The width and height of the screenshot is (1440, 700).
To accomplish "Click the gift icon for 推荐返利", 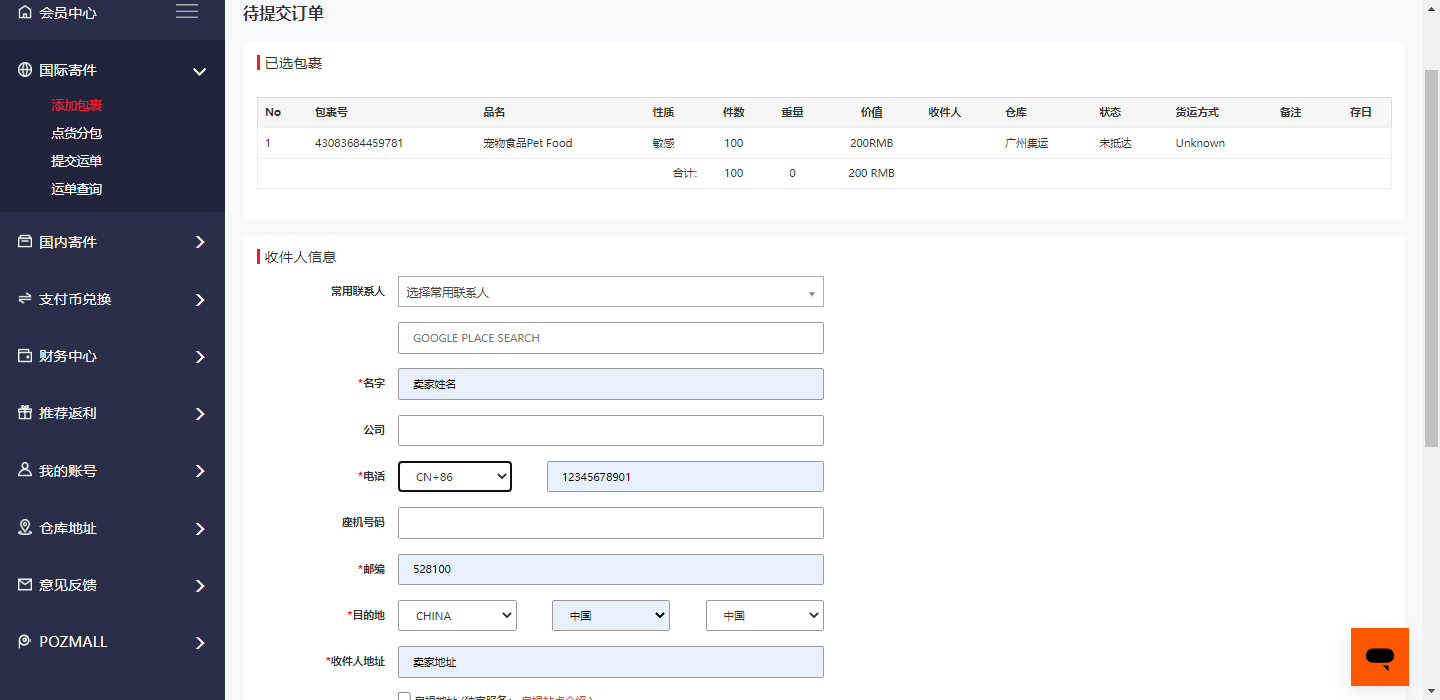I will 25,413.
